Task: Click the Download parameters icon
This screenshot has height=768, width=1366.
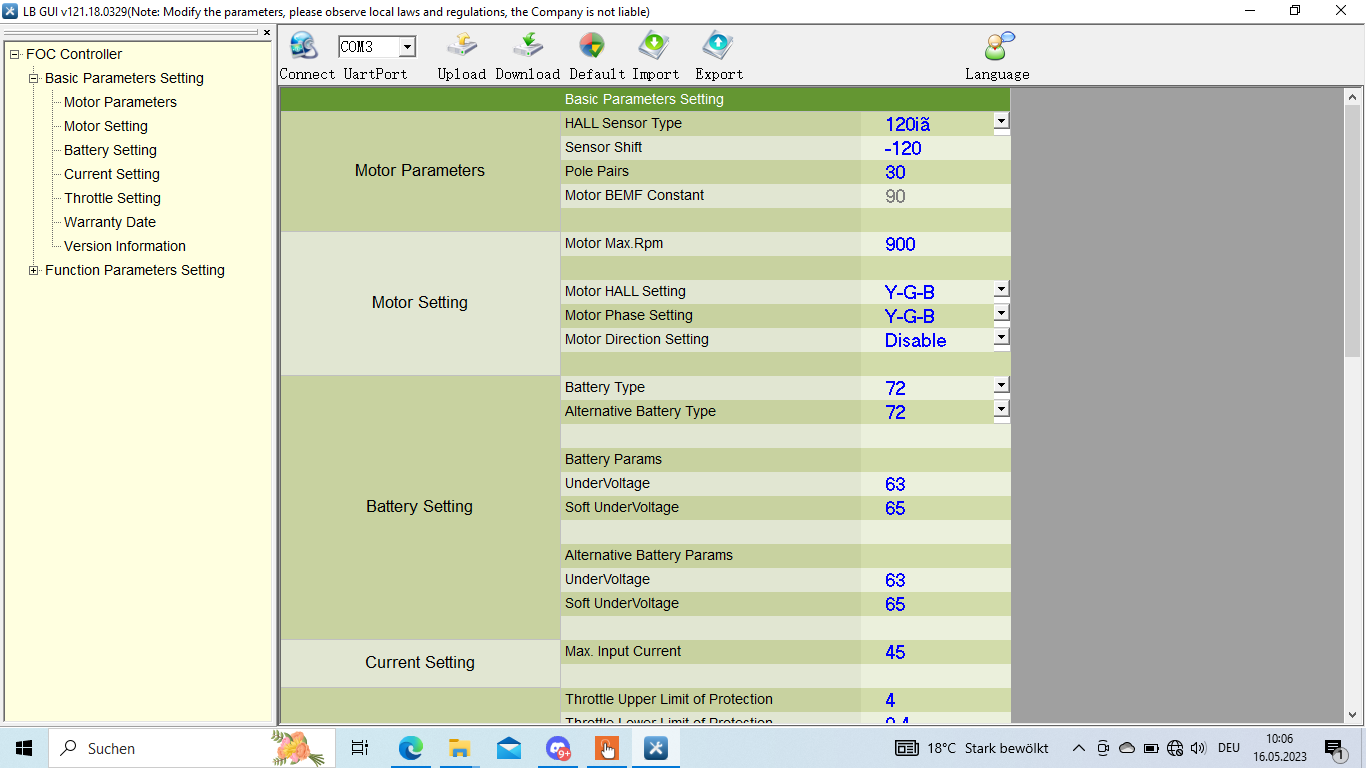Action: [527, 46]
